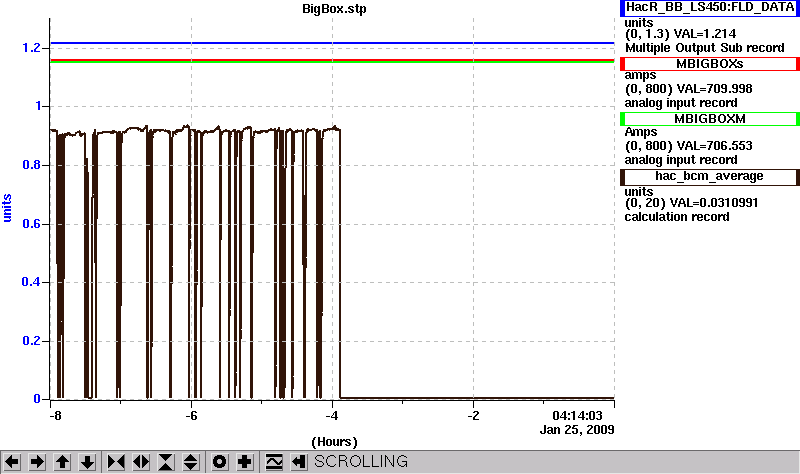Click the VAL=1.214 readout
This screenshot has height=474, width=800.
705,34
